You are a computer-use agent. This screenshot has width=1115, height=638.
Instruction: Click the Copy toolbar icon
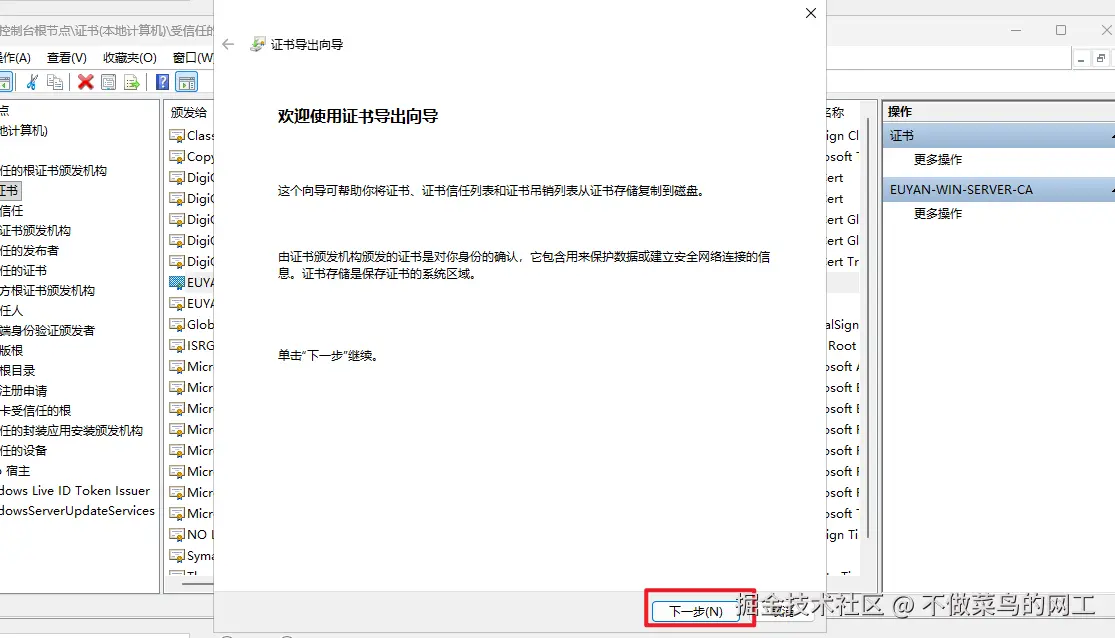pos(55,83)
